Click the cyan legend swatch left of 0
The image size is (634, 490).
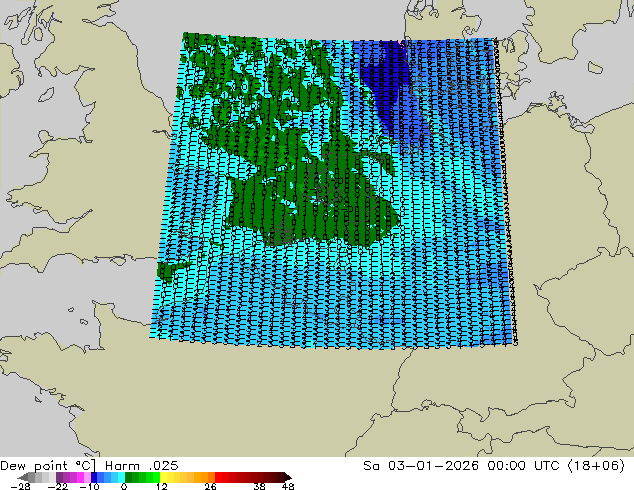tap(121, 477)
